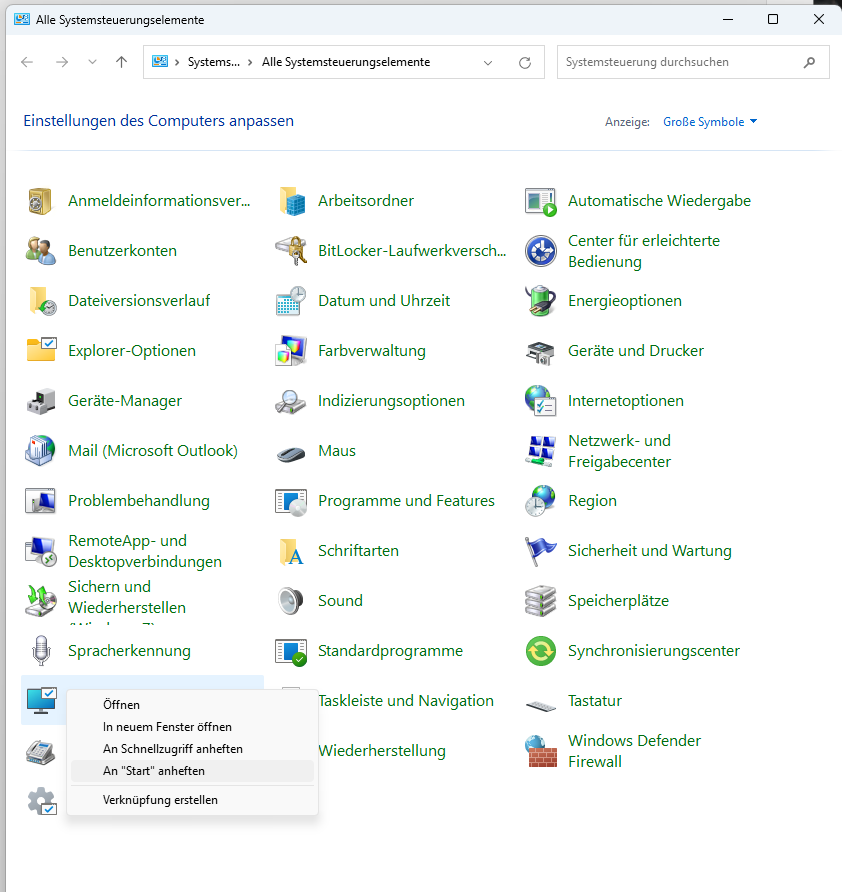Open the Geräte-Manager
842x892 pixels.
point(122,400)
